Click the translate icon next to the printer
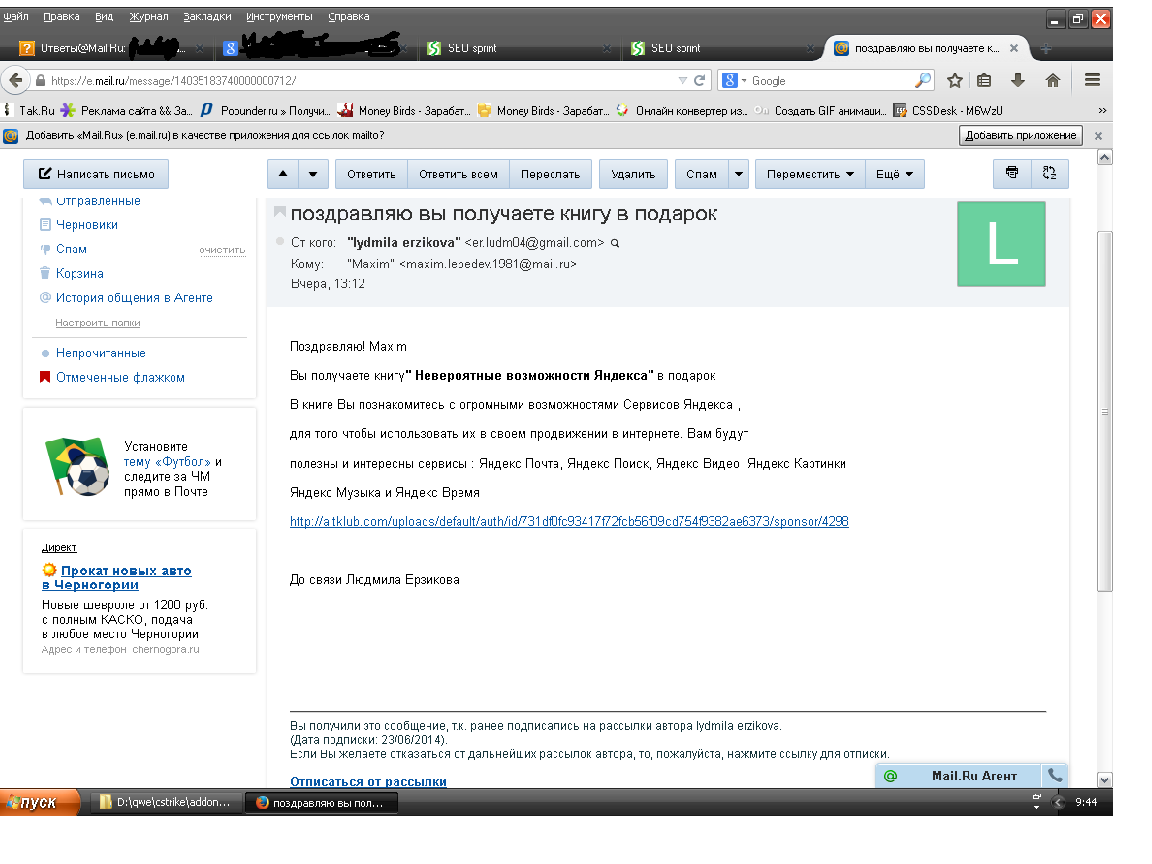The height and width of the screenshot is (864, 1152). (x=1049, y=173)
